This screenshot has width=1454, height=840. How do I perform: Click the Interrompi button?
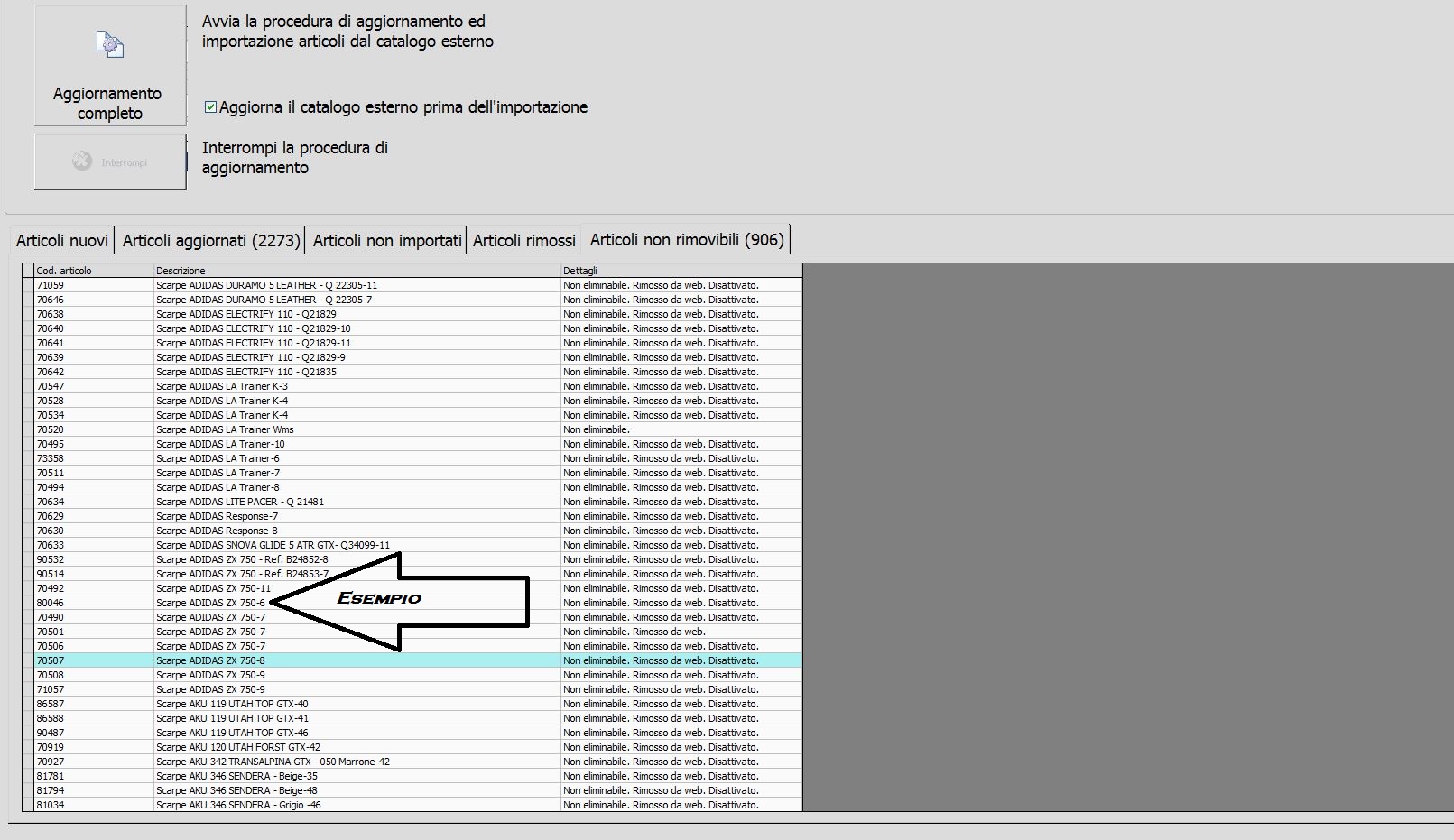tap(110, 162)
